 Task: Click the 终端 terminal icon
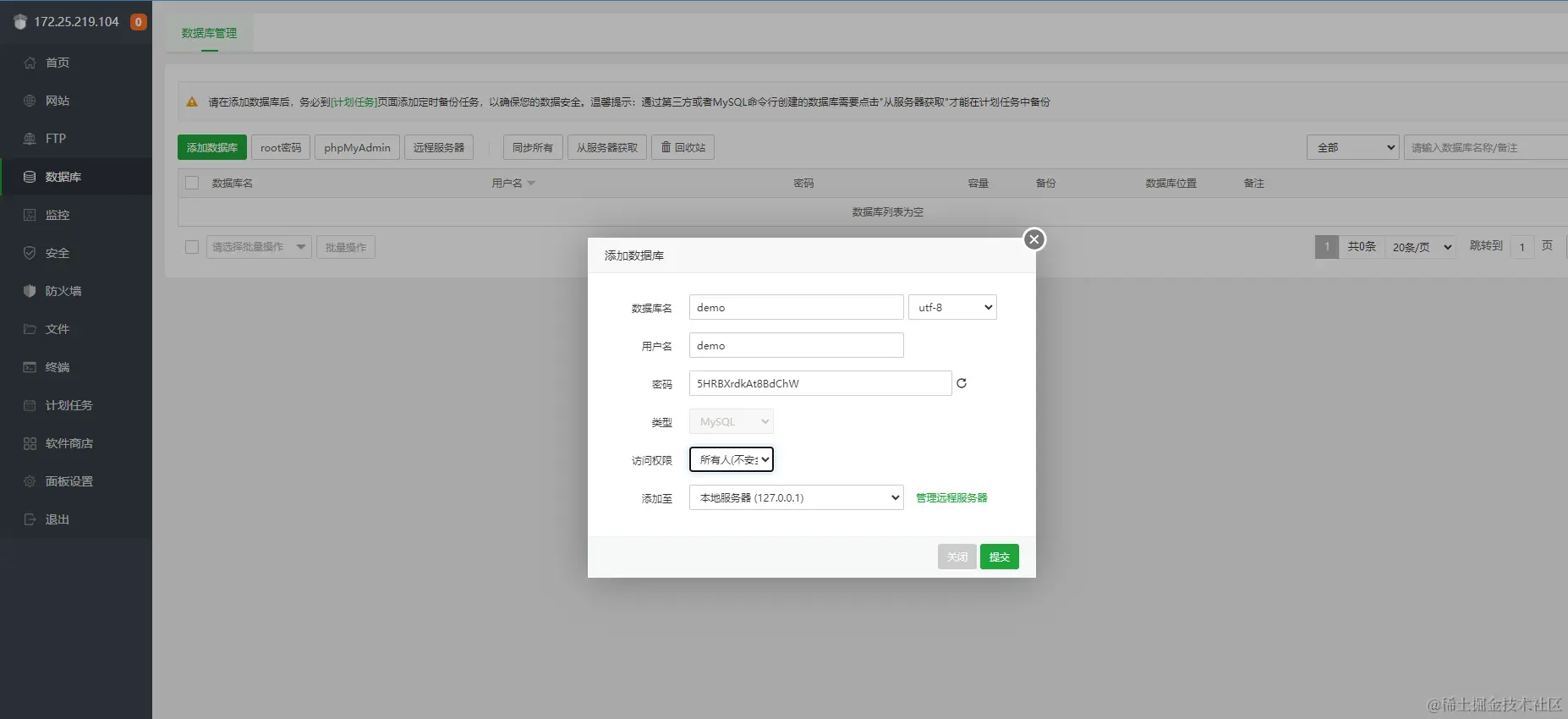click(30, 367)
